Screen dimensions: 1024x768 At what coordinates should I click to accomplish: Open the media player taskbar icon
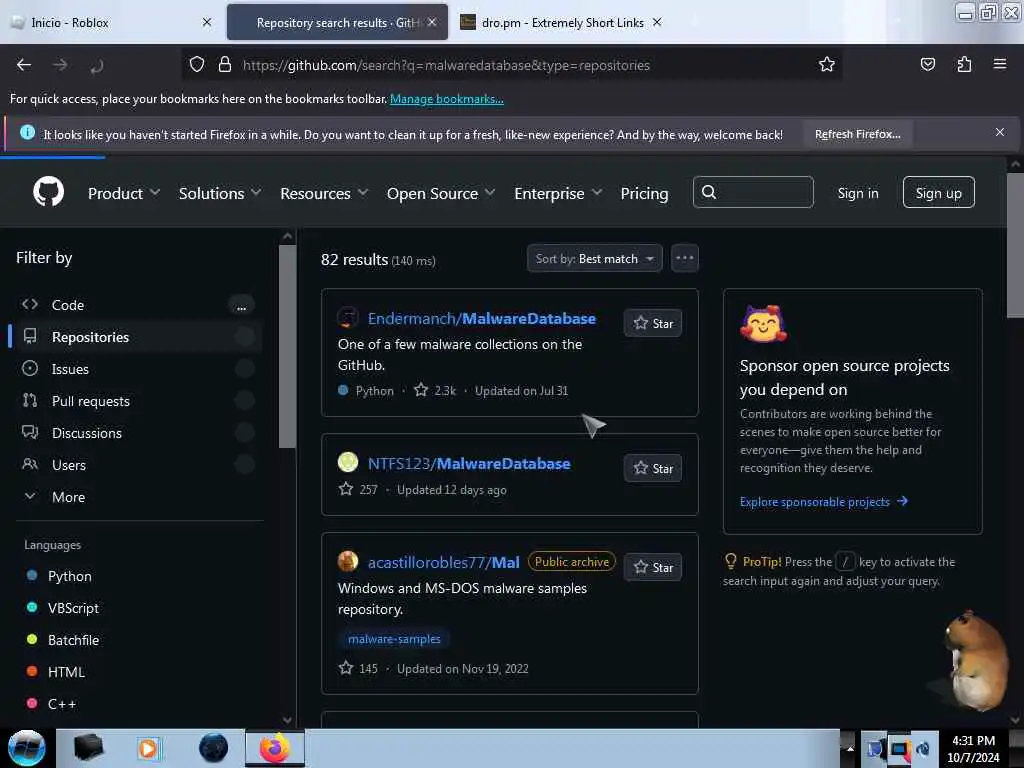click(148, 748)
